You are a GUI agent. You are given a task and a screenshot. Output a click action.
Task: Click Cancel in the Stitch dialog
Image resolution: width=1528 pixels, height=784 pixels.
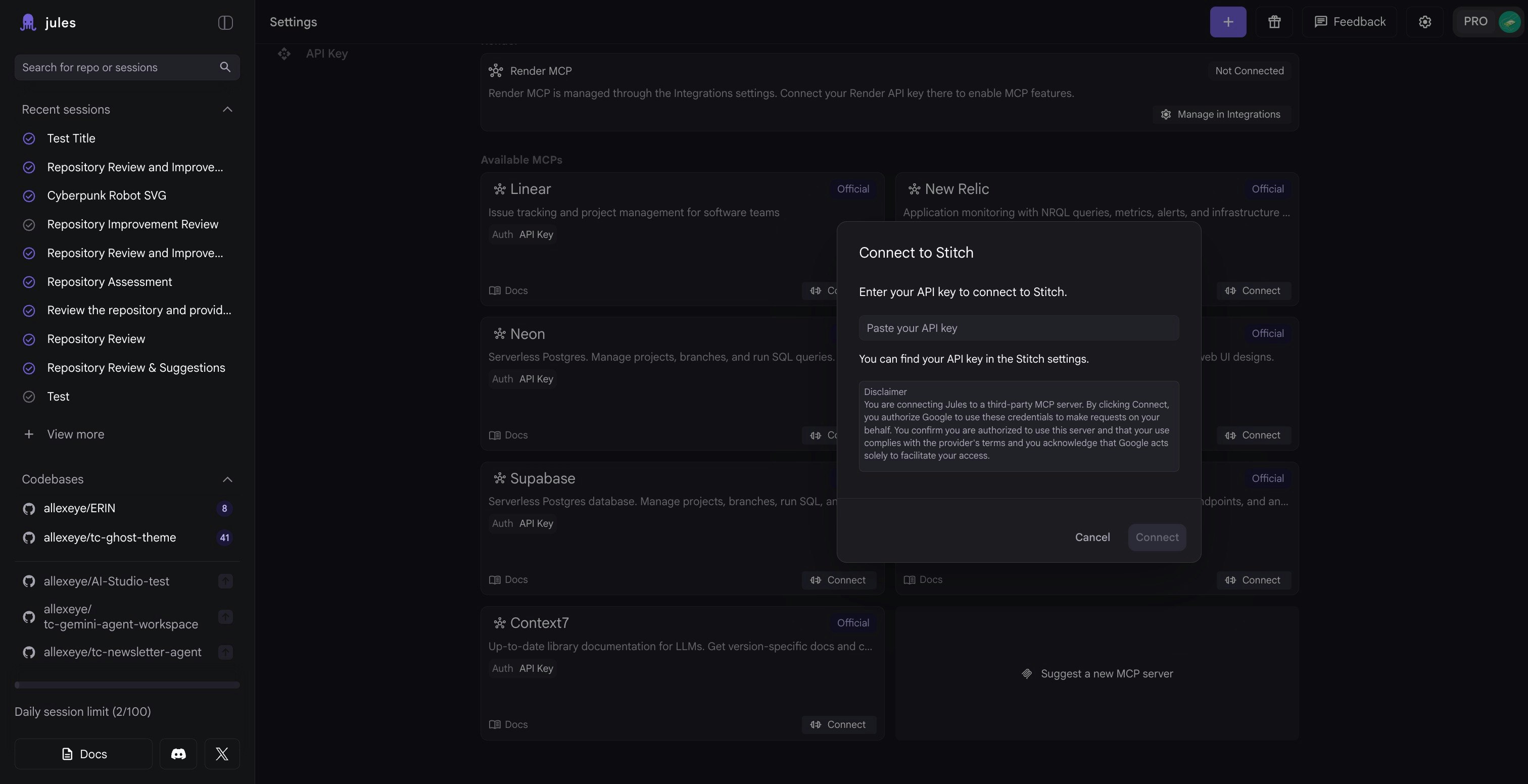pyautogui.click(x=1092, y=537)
